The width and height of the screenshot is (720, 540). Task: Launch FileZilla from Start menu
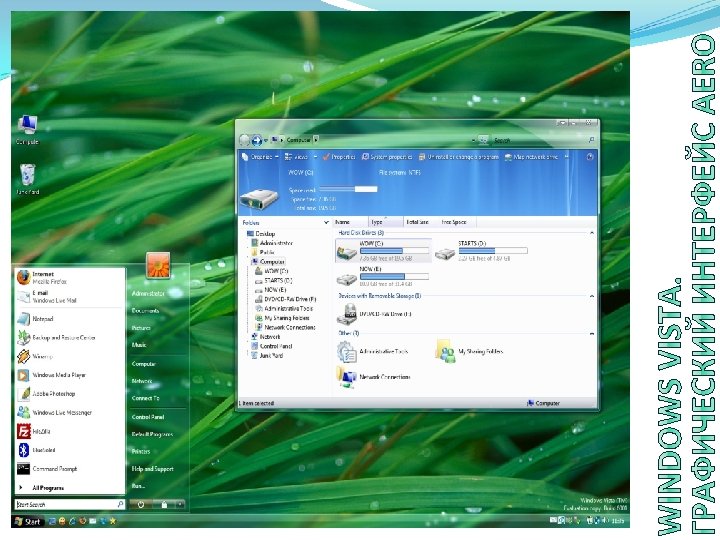(x=34, y=431)
